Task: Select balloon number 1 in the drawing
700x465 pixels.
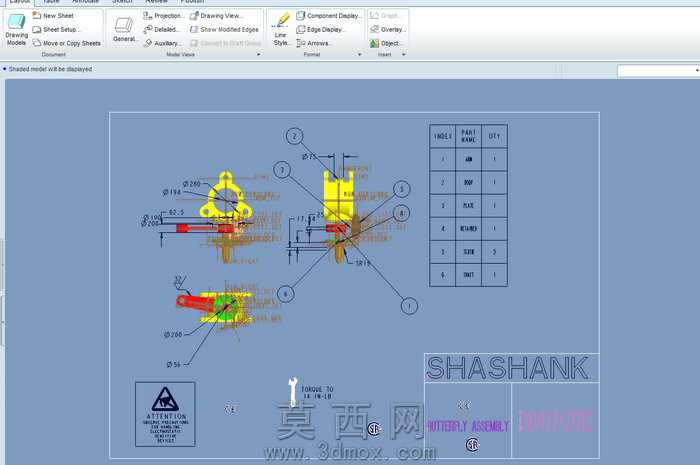Action: point(409,306)
